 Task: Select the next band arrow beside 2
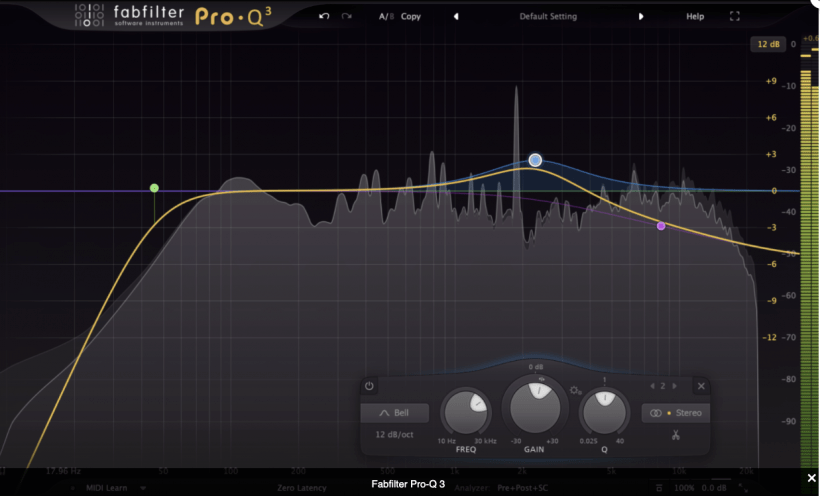[675, 386]
